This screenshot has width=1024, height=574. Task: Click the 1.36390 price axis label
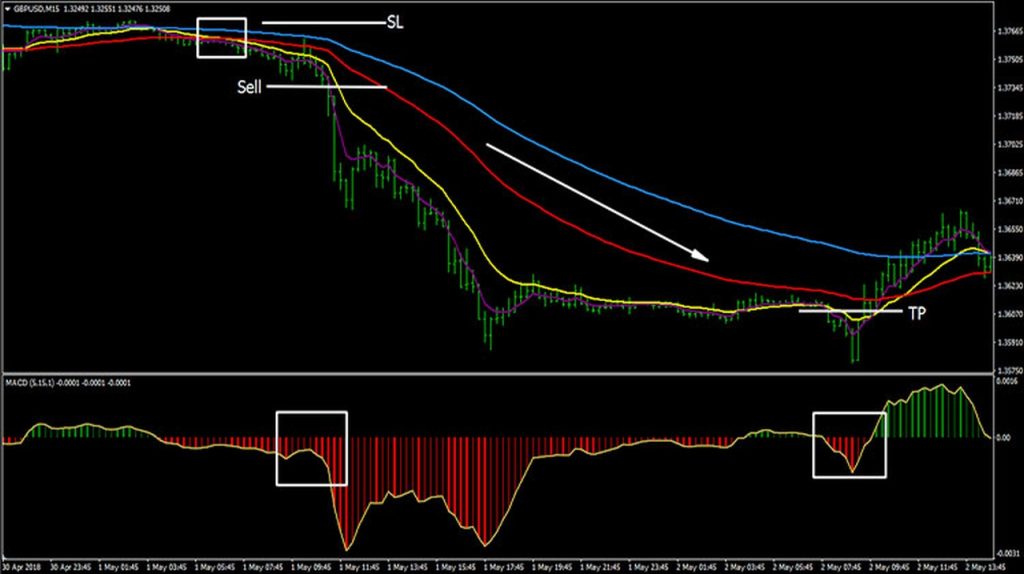[1009, 257]
